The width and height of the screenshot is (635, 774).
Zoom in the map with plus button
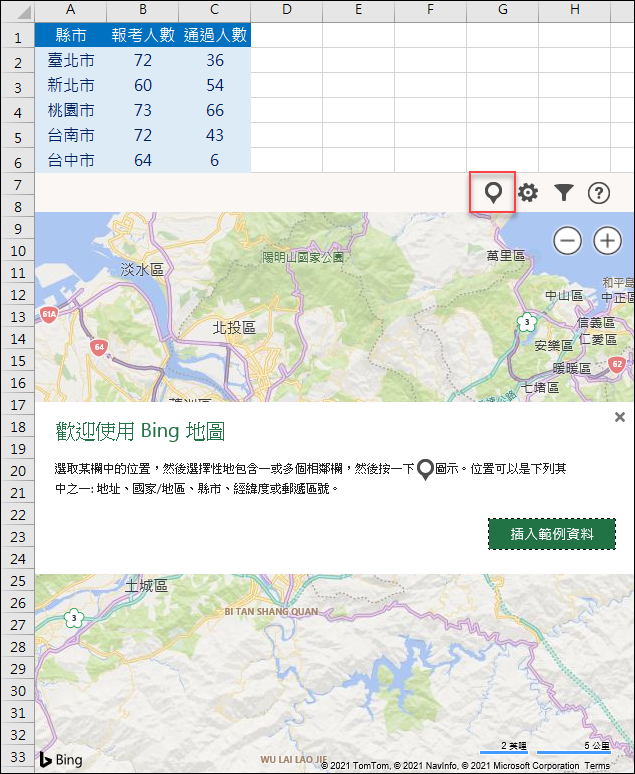607,240
